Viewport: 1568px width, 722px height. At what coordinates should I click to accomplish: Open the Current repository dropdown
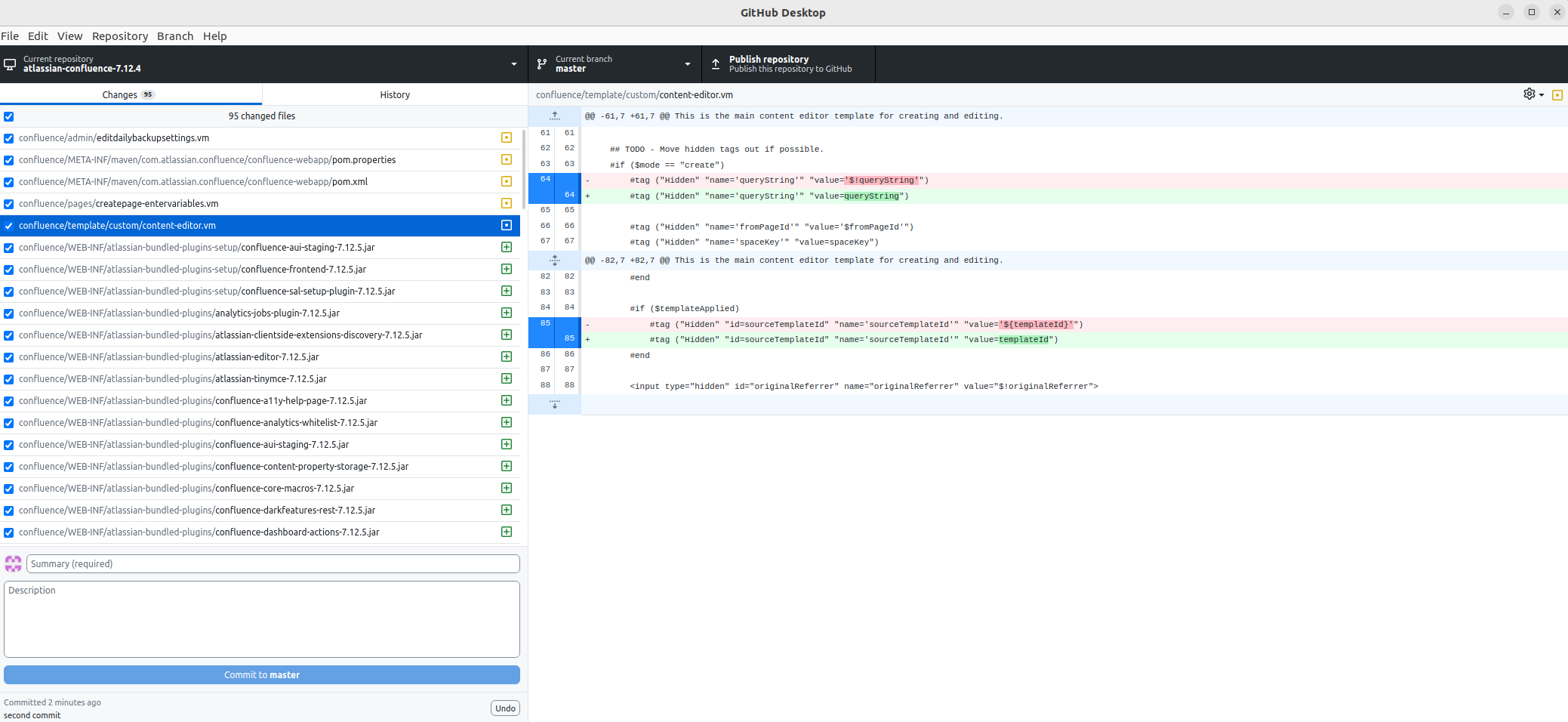coord(263,64)
